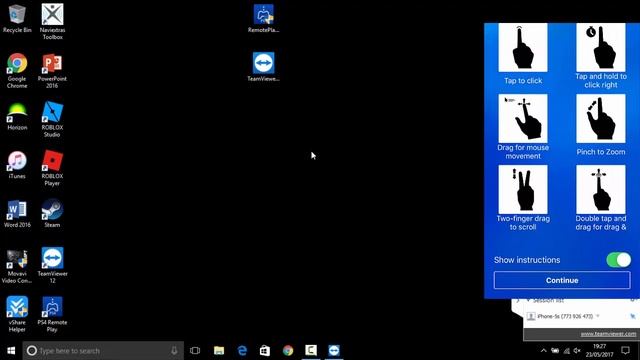The image size is (640, 360).
Task: Switch to the Camtasia taskbar app
Action: (x=311, y=351)
